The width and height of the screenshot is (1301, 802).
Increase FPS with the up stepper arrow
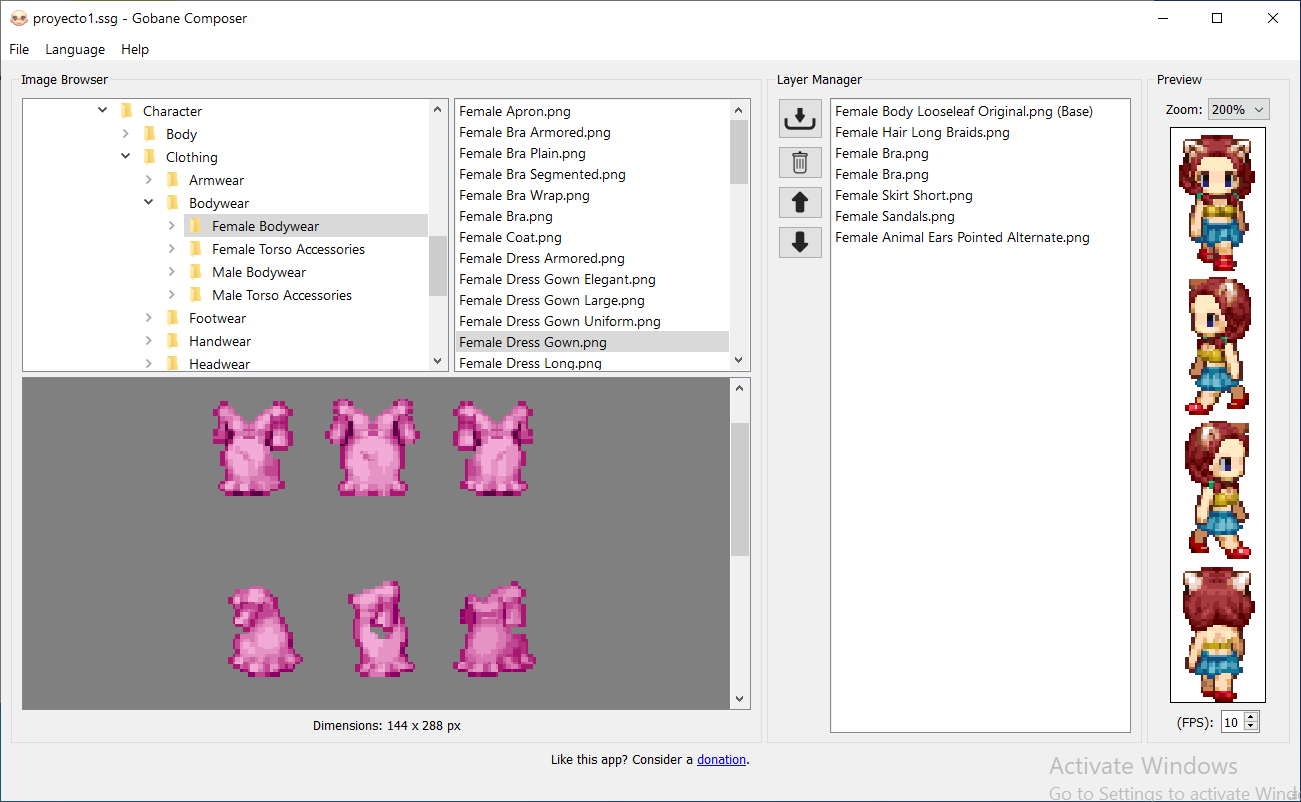pos(1251,717)
